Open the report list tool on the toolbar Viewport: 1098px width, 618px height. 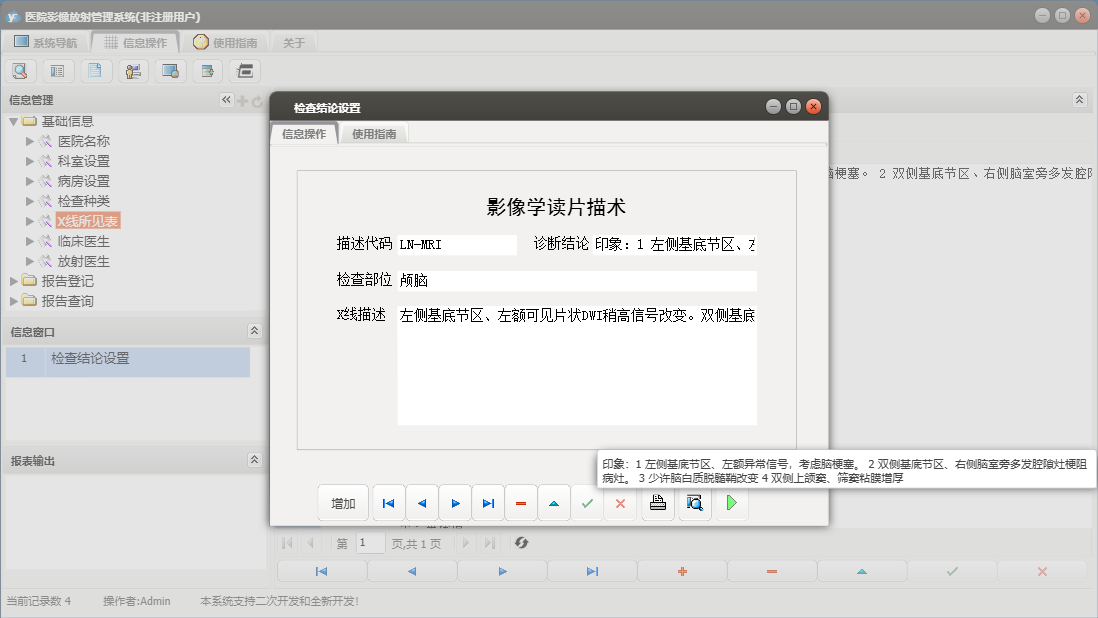57,71
